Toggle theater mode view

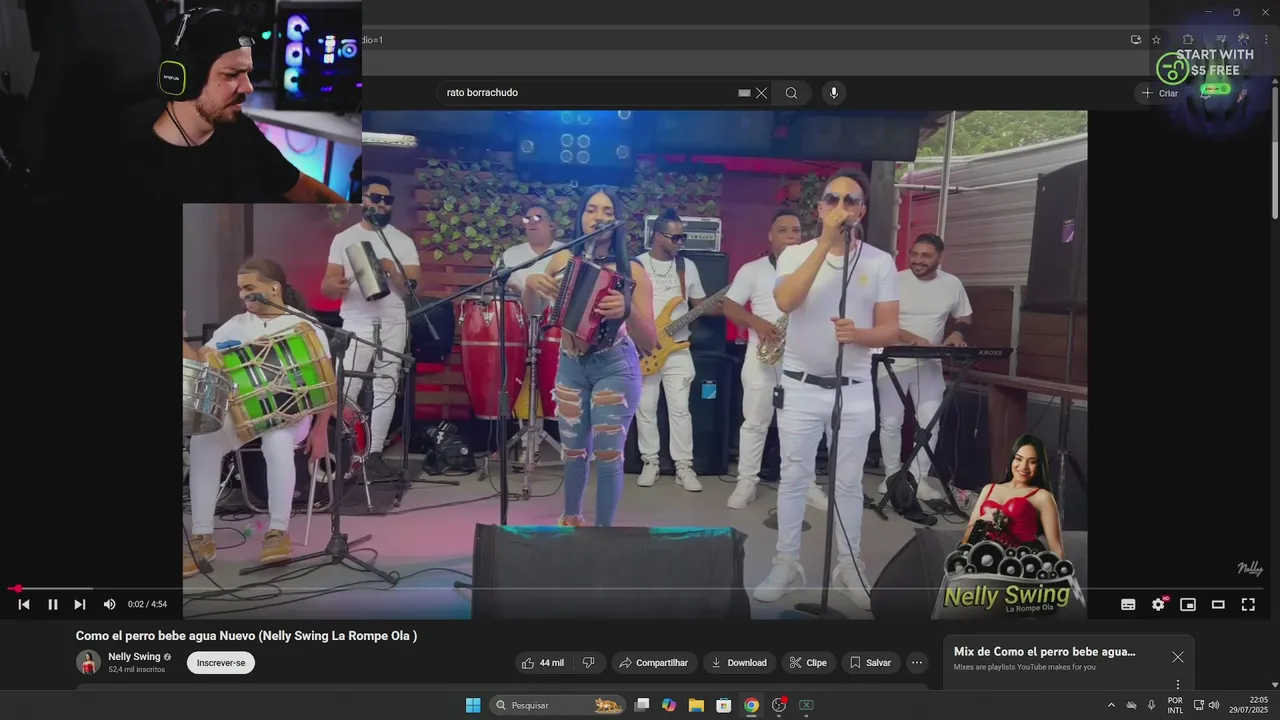coord(1218,604)
